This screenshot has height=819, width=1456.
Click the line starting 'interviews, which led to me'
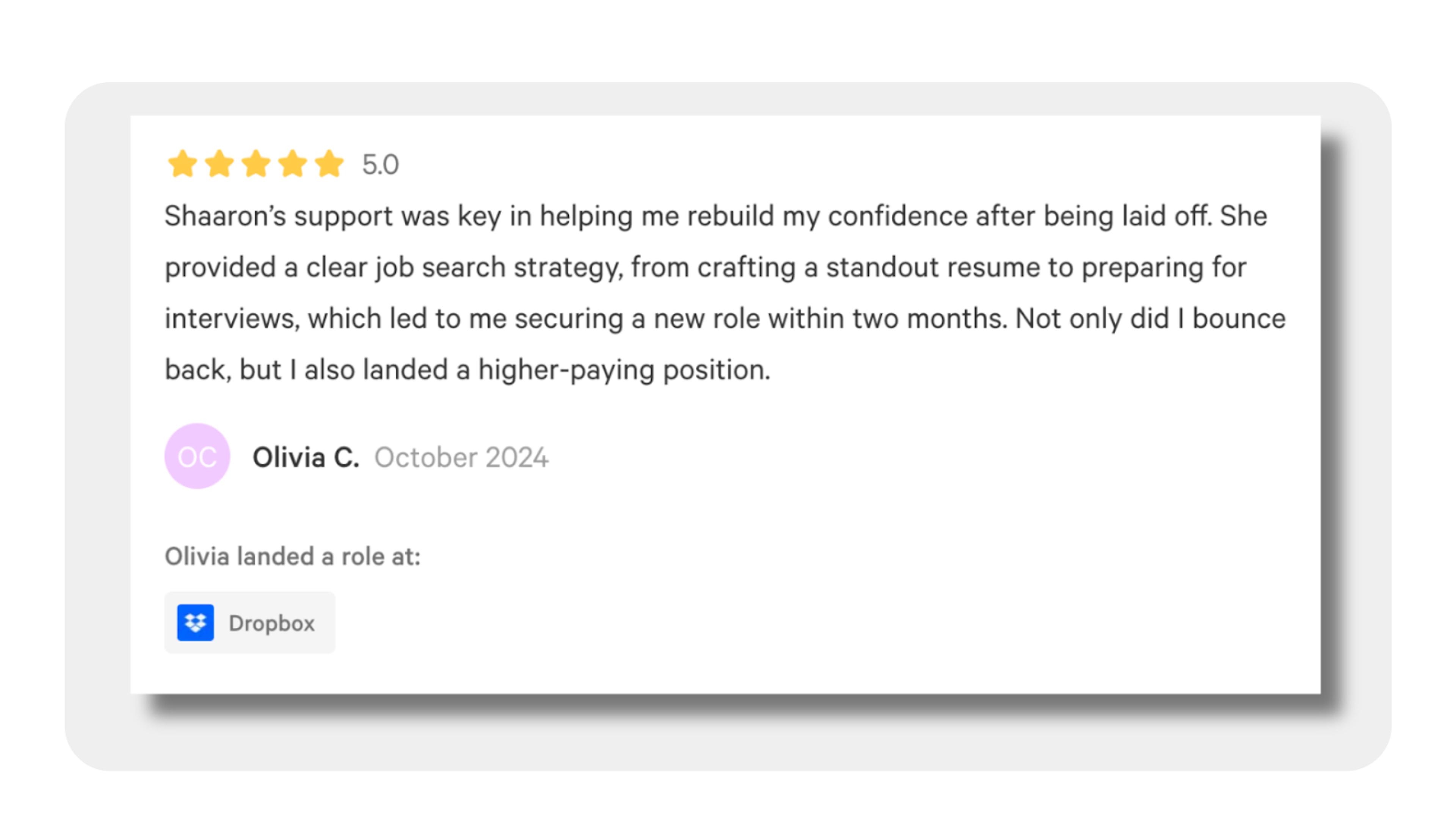point(725,319)
